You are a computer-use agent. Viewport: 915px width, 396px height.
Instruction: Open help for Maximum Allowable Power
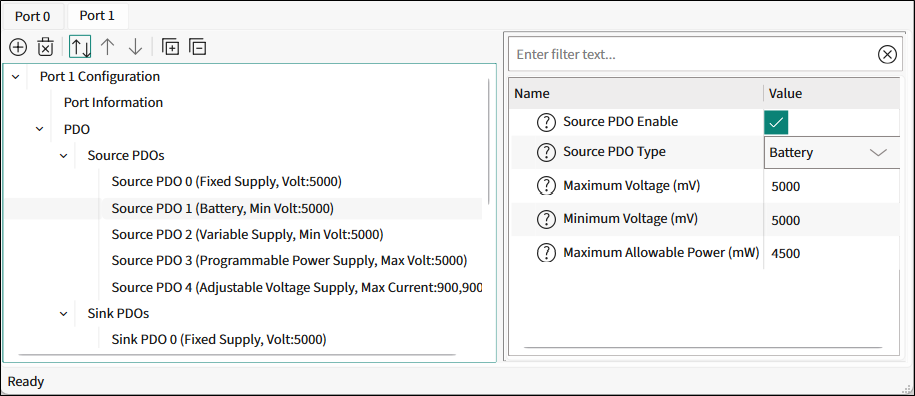click(546, 253)
